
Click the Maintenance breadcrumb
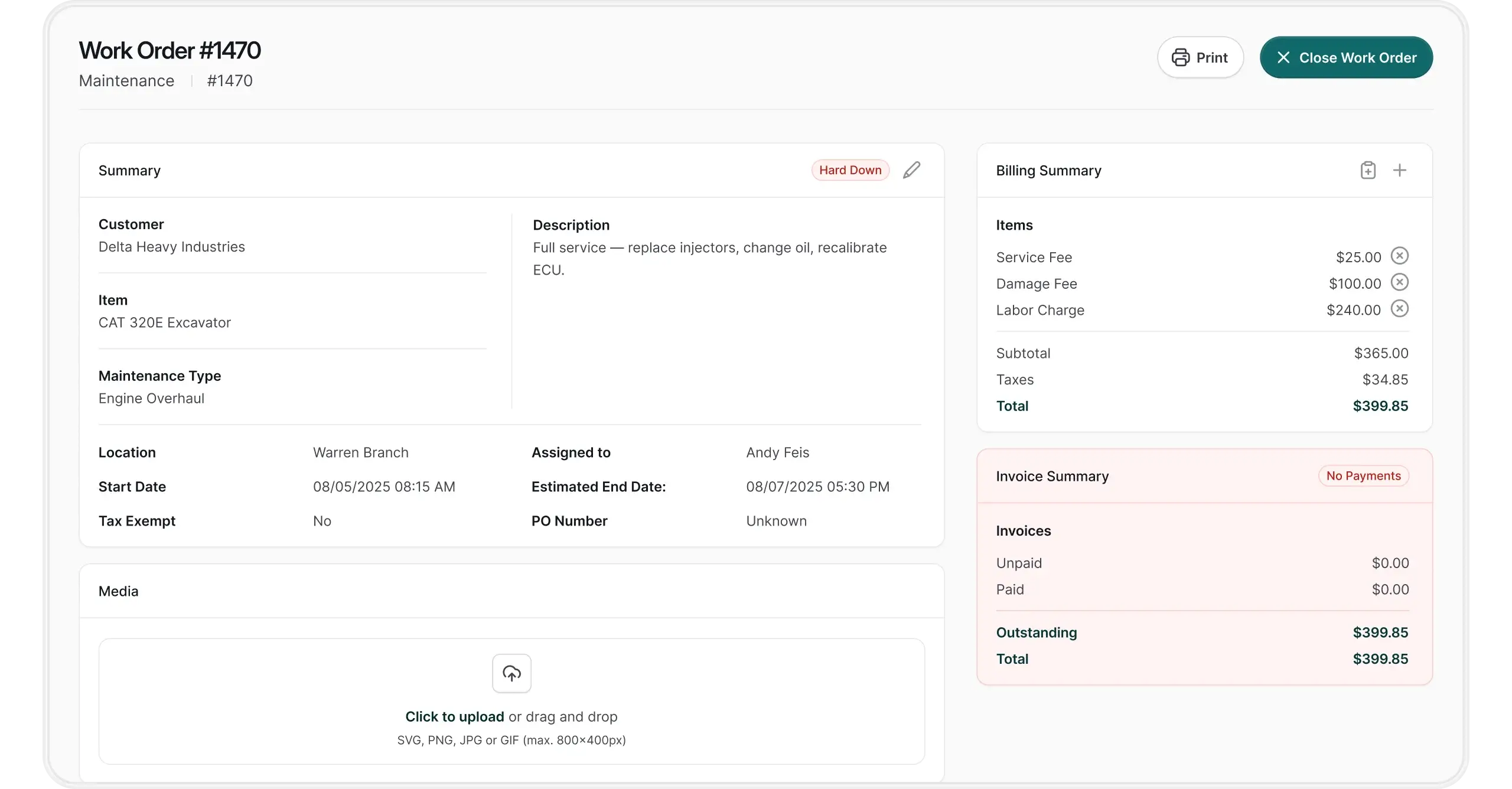126,81
